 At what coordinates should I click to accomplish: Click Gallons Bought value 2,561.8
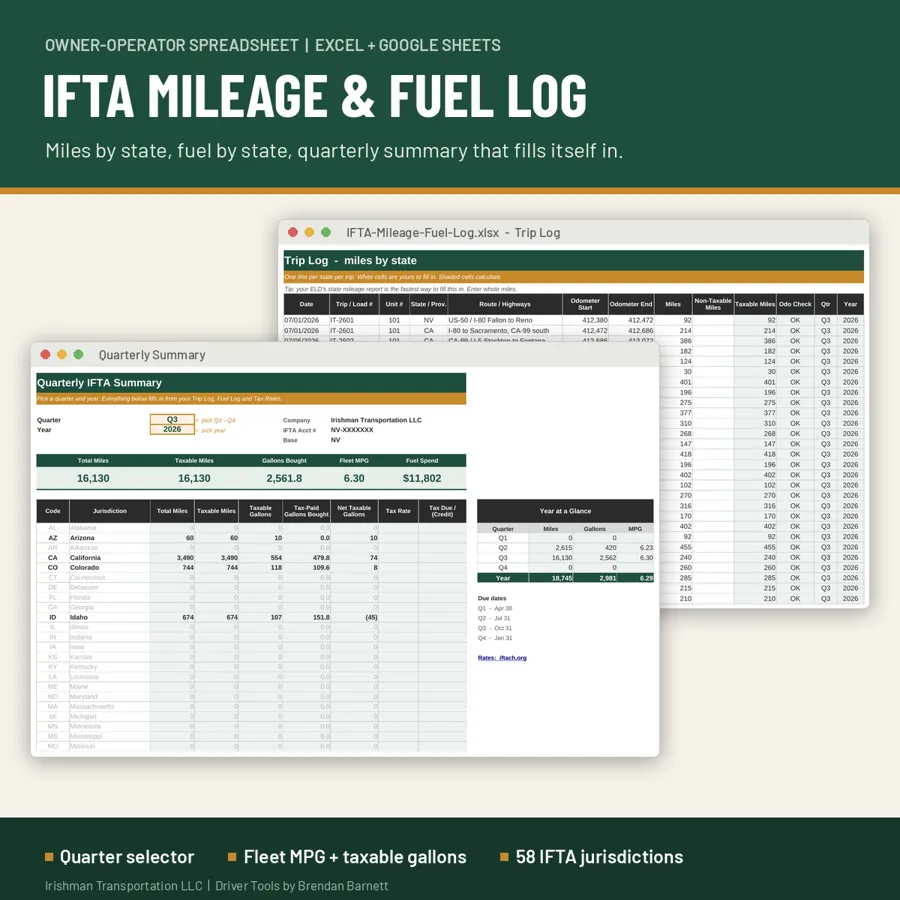284,478
